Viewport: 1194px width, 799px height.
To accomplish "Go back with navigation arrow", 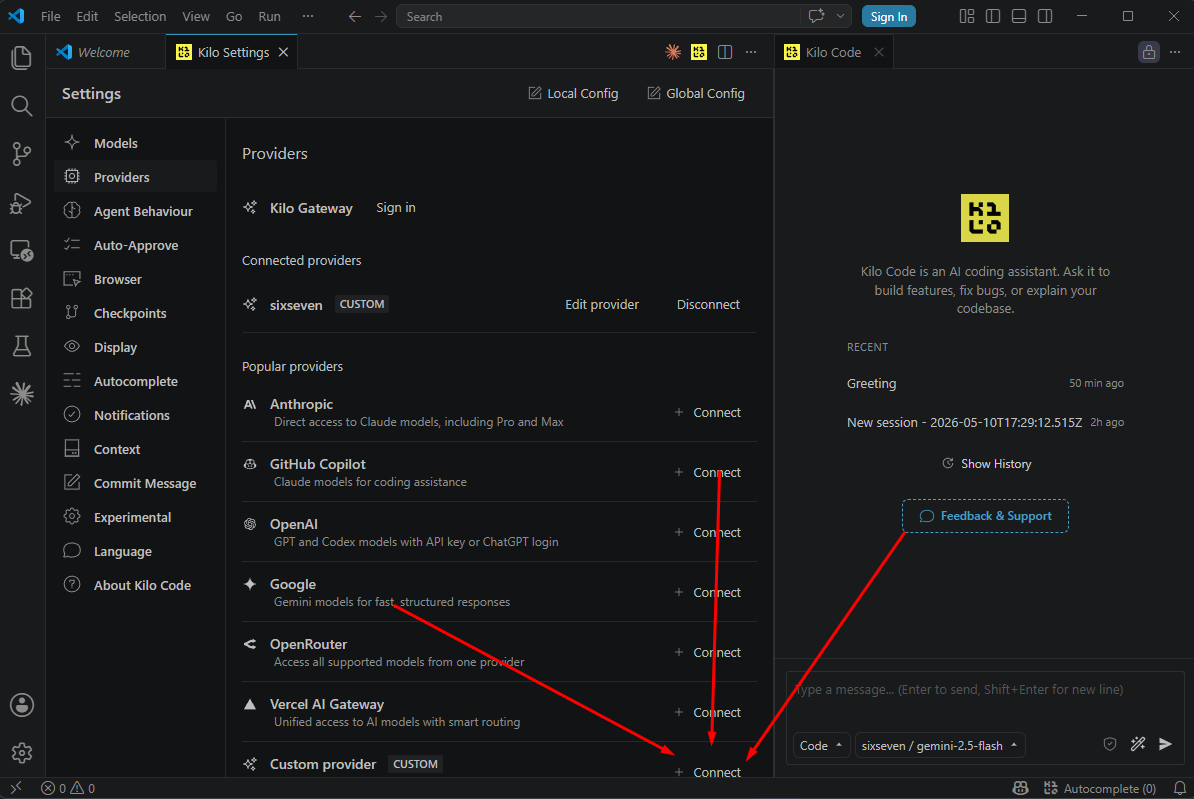I will coord(355,17).
